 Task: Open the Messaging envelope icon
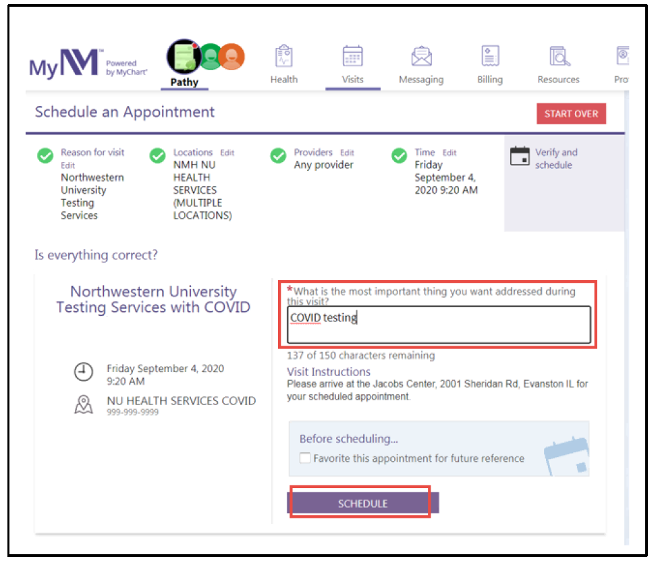[421, 56]
